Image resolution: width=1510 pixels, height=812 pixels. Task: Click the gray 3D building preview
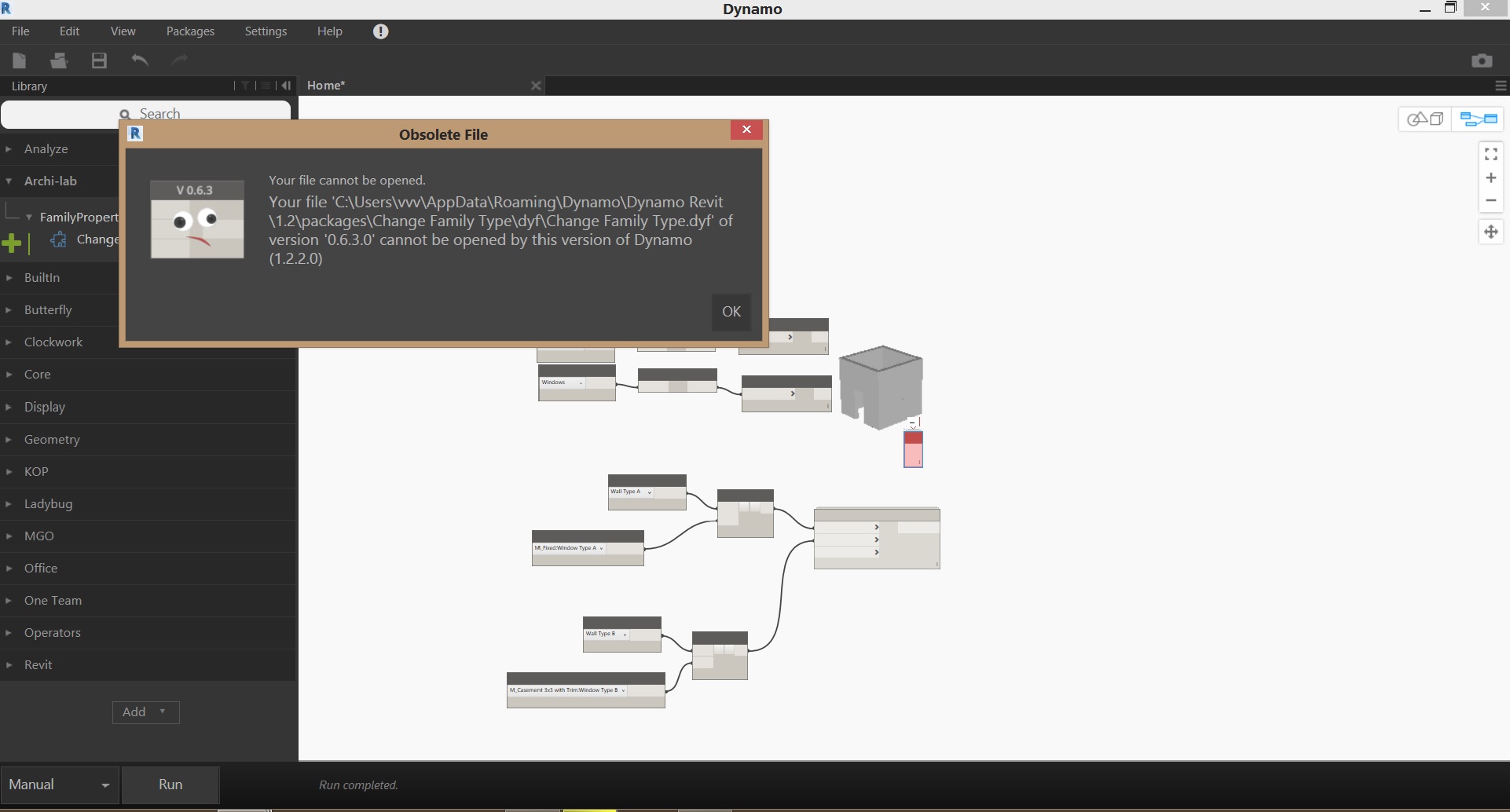pyautogui.click(x=881, y=386)
